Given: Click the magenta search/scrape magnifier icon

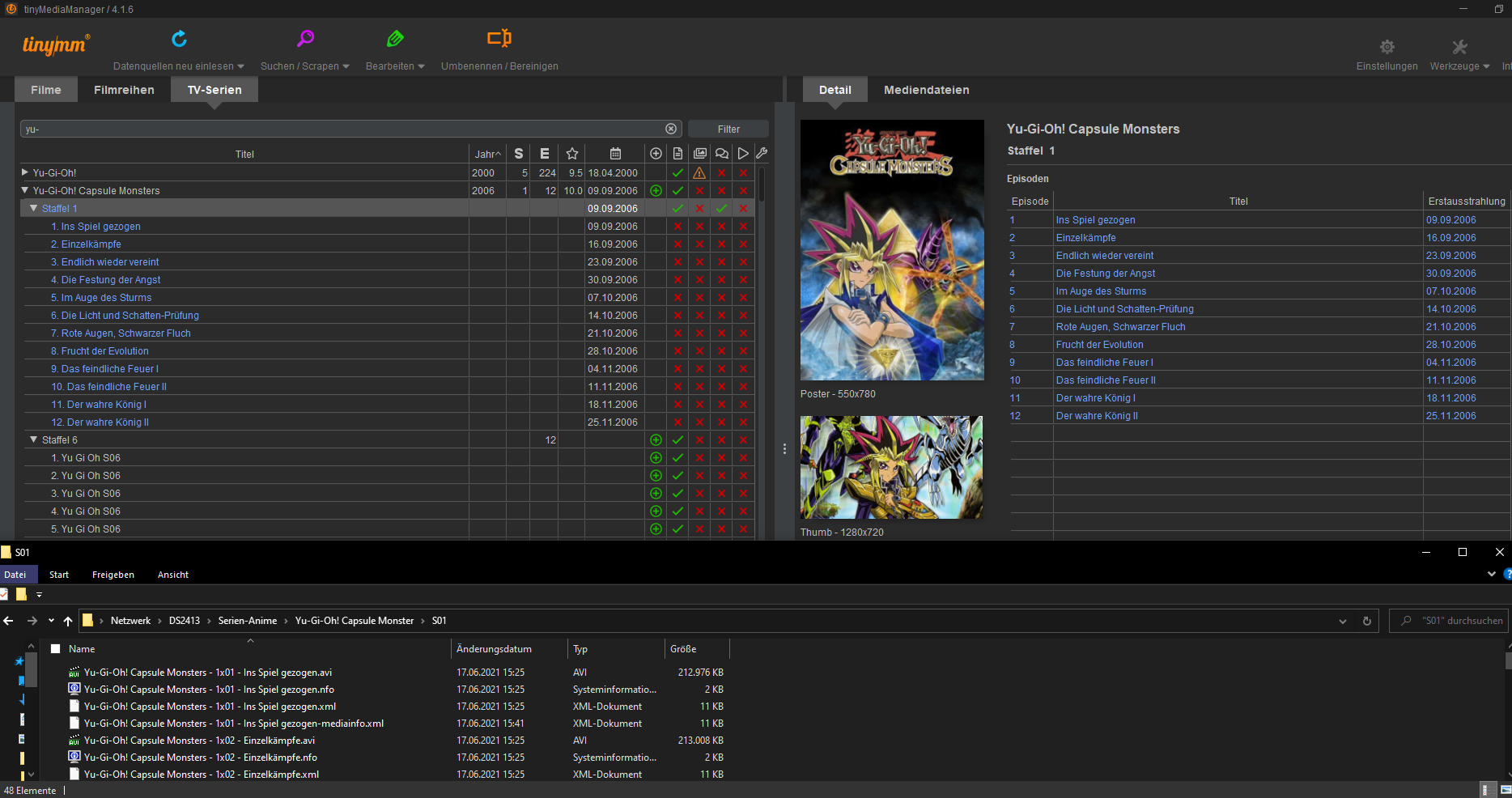Looking at the screenshot, I should point(305,38).
